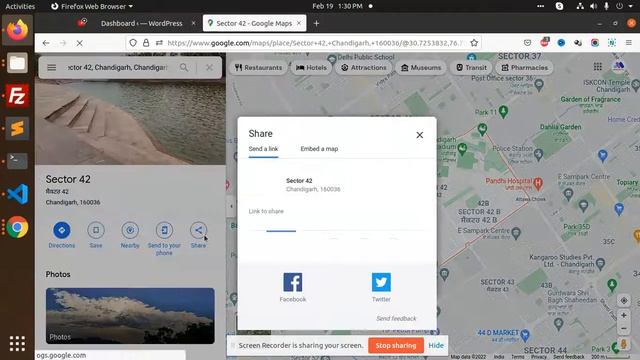Open clock and calendar menu
The image size is (640, 360).
[x=337, y=6]
